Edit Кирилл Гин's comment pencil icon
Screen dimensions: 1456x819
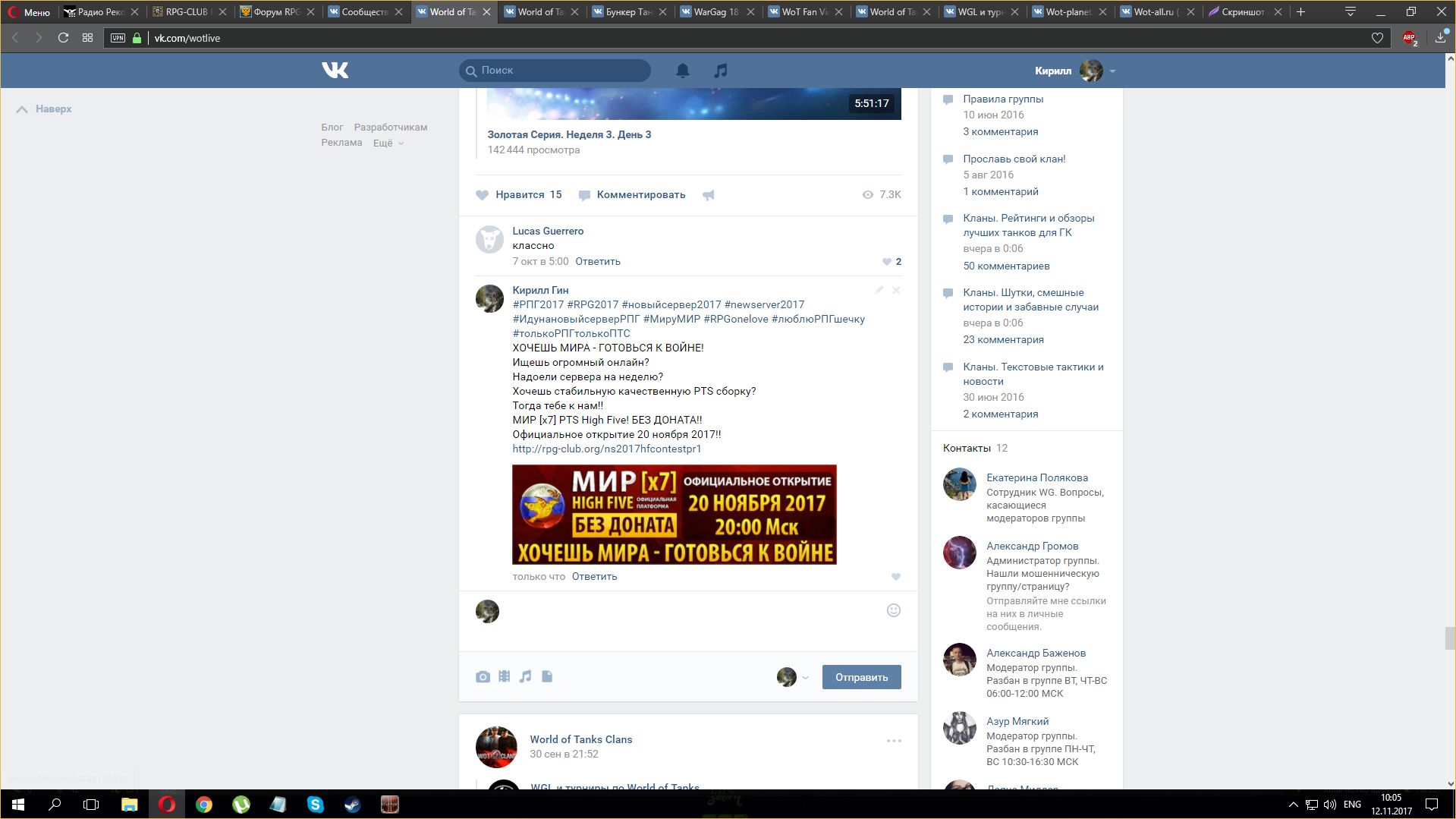(x=879, y=290)
